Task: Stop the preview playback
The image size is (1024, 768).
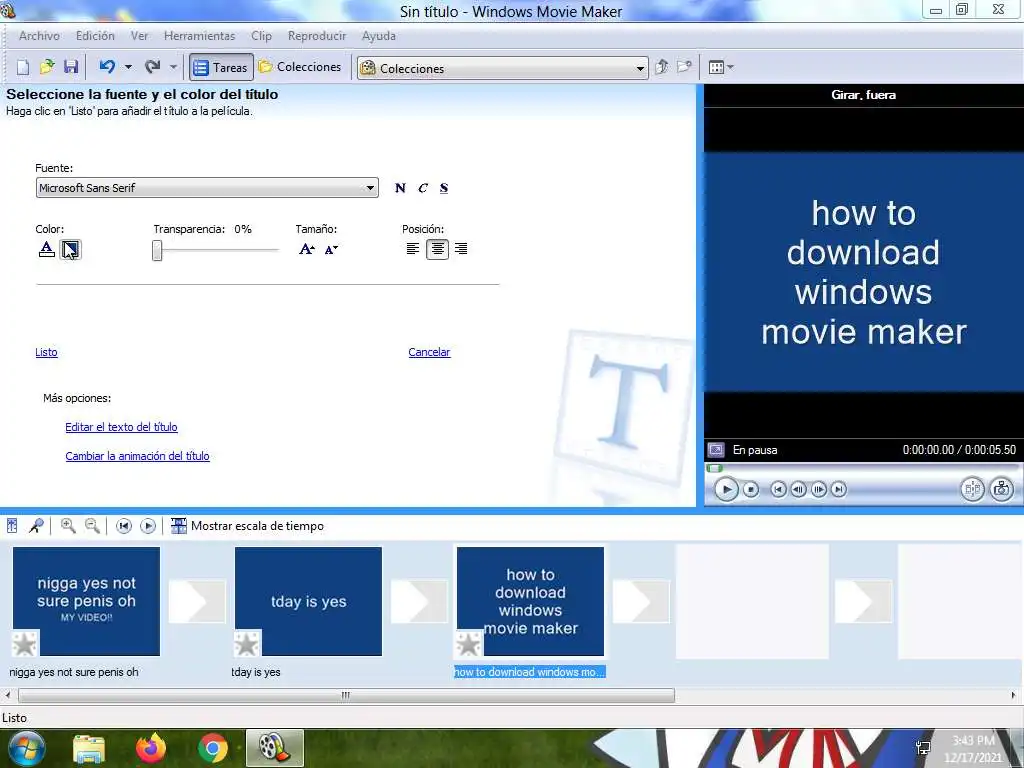Action: [x=751, y=489]
